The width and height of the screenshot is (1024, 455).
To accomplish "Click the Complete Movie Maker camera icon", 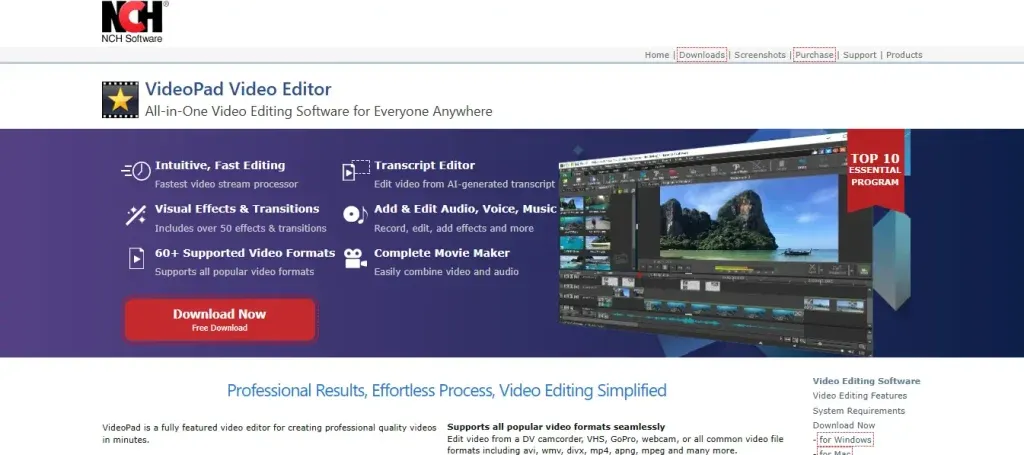I will [x=355, y=259].
